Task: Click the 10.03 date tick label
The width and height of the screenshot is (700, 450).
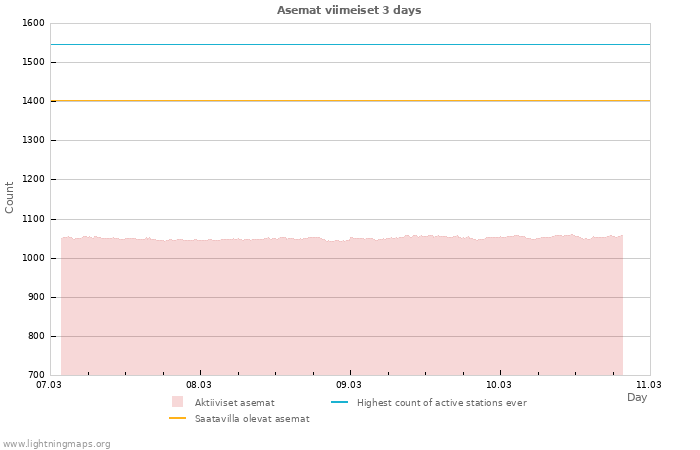Action: point(499,384)
